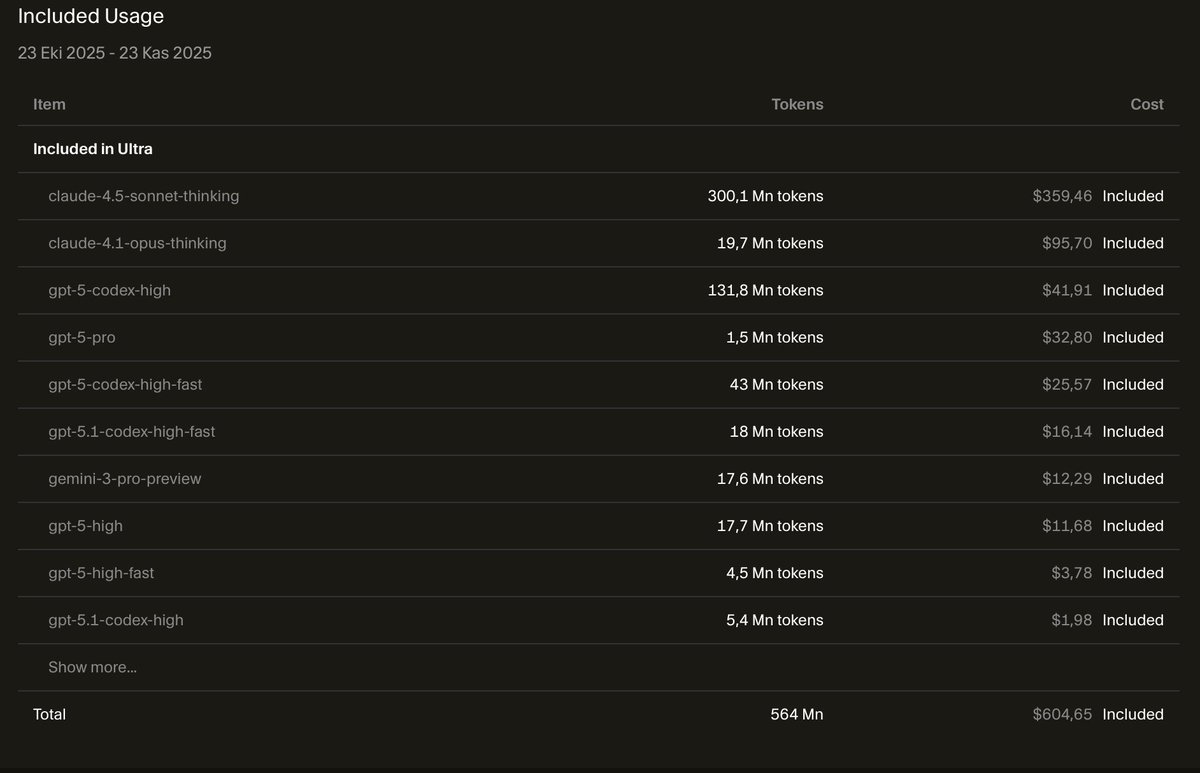Screen dimensions: 1200x773
Task: Click the Included in Ultra group heading
Action: pyautogui.click(x=92, y=149)
